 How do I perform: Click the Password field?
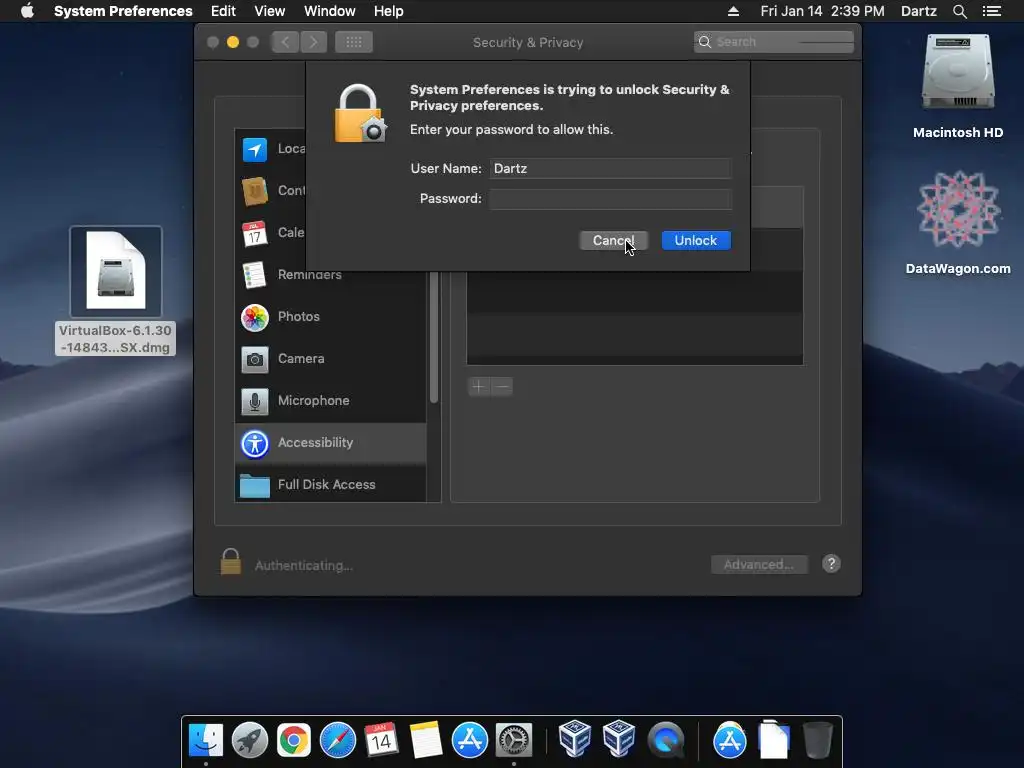click(611, 199)
